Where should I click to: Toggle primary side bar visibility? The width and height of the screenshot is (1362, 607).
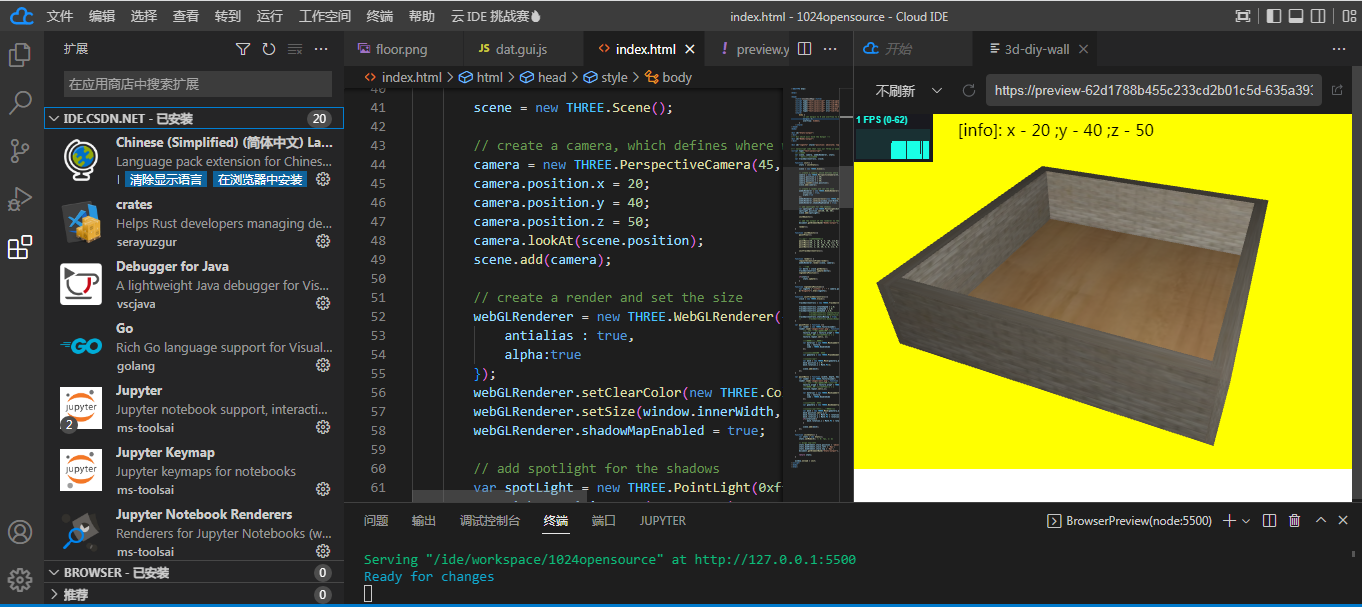tap(1273, 16)
